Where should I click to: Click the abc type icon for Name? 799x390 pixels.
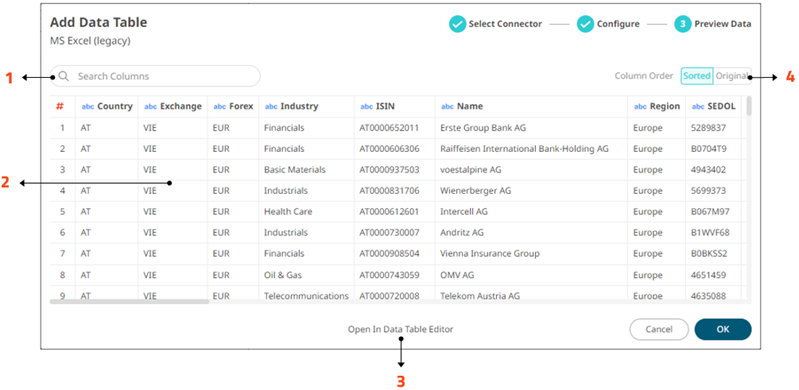(447, 107)
